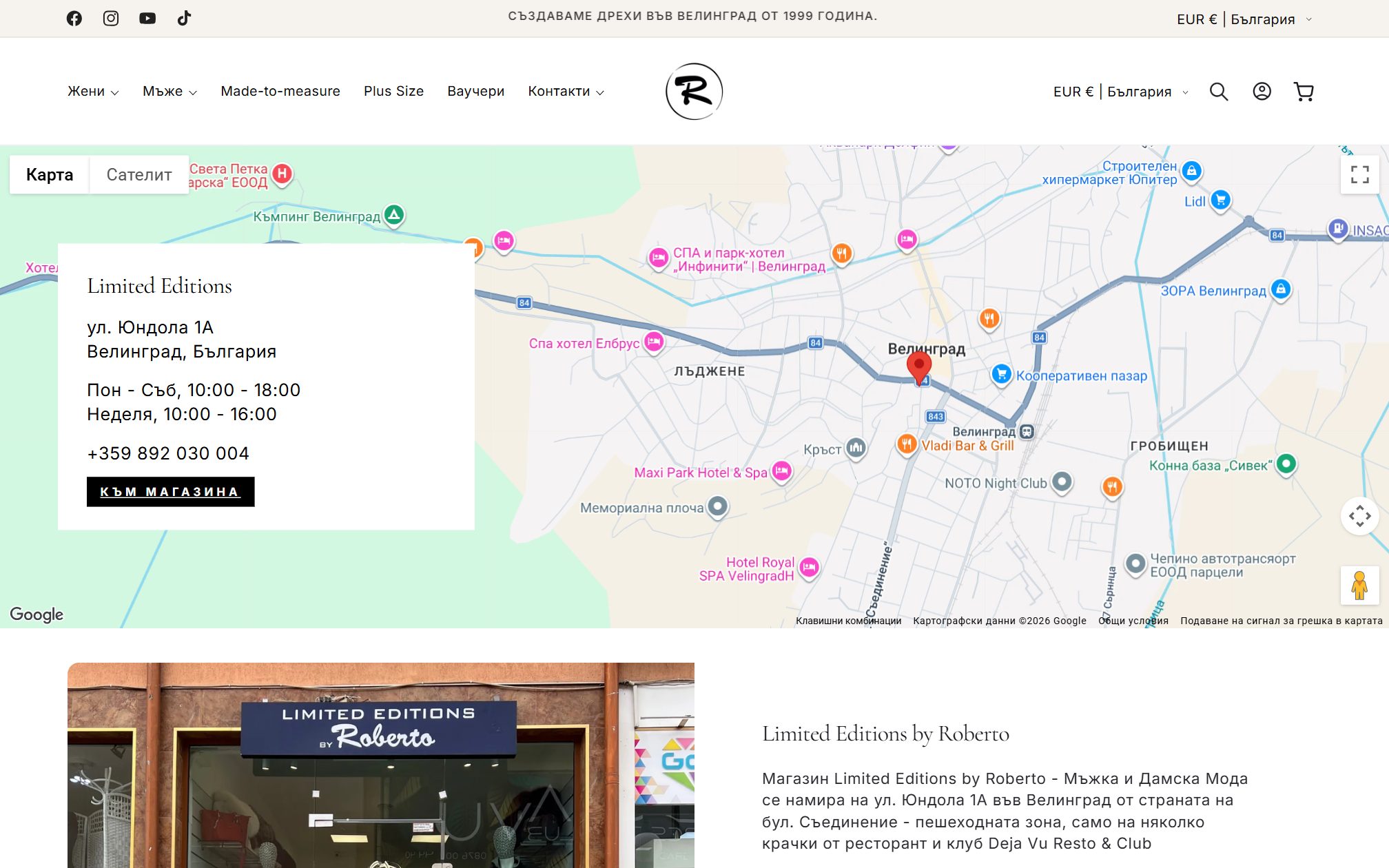
Task: Switch map to Карта view
Action: 50,175
